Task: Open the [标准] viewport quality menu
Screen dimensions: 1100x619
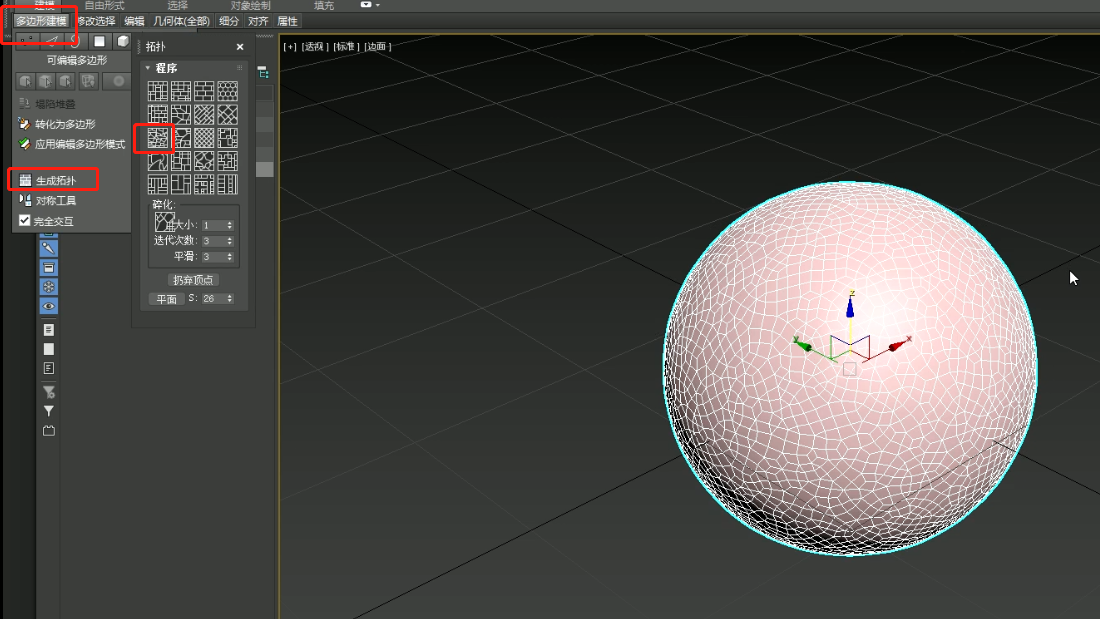Action: coord(346,46)
